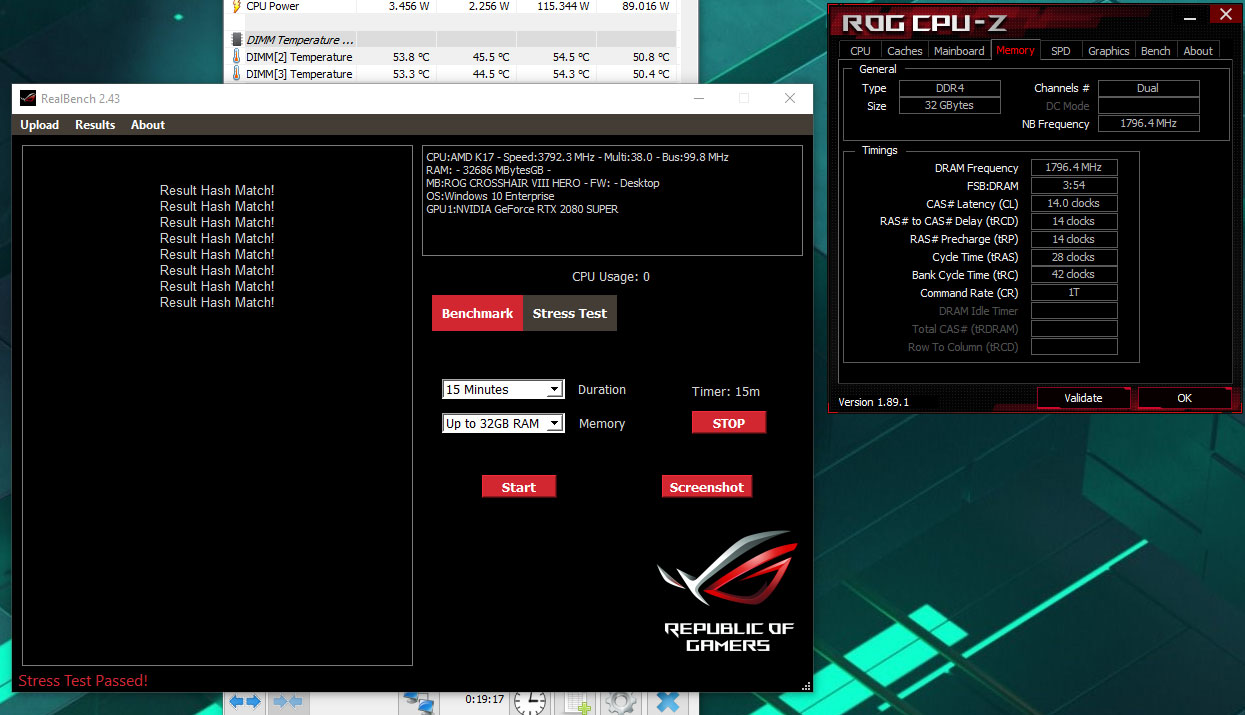
Task: Click the Size field showing 32 GBytes
Action: point(949,105)
